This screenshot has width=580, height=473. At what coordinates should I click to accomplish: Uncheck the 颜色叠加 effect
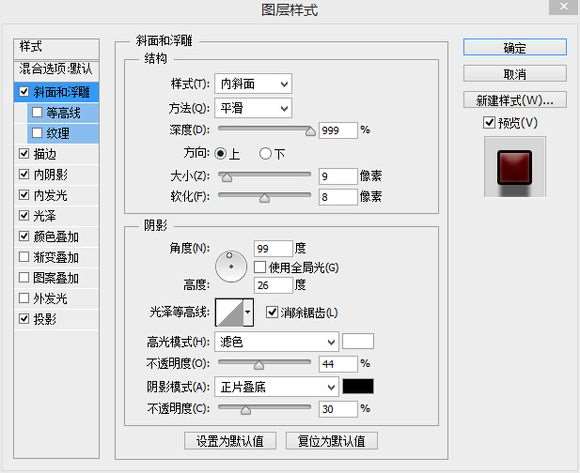[24, 236]
